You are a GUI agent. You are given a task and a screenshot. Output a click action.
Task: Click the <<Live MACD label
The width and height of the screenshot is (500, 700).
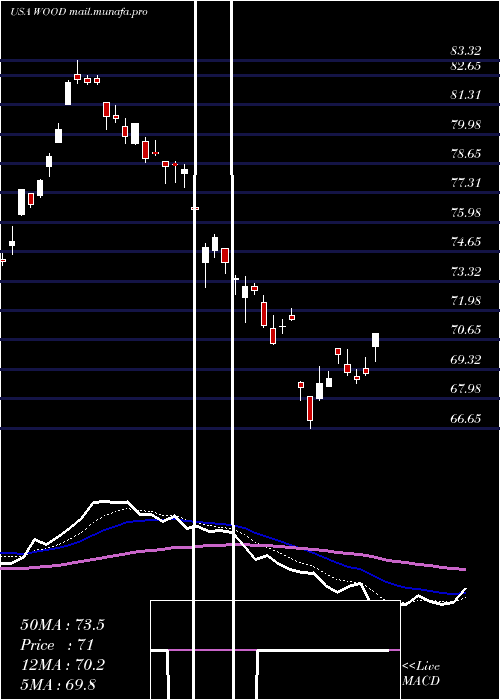click(x=421, y=673)
